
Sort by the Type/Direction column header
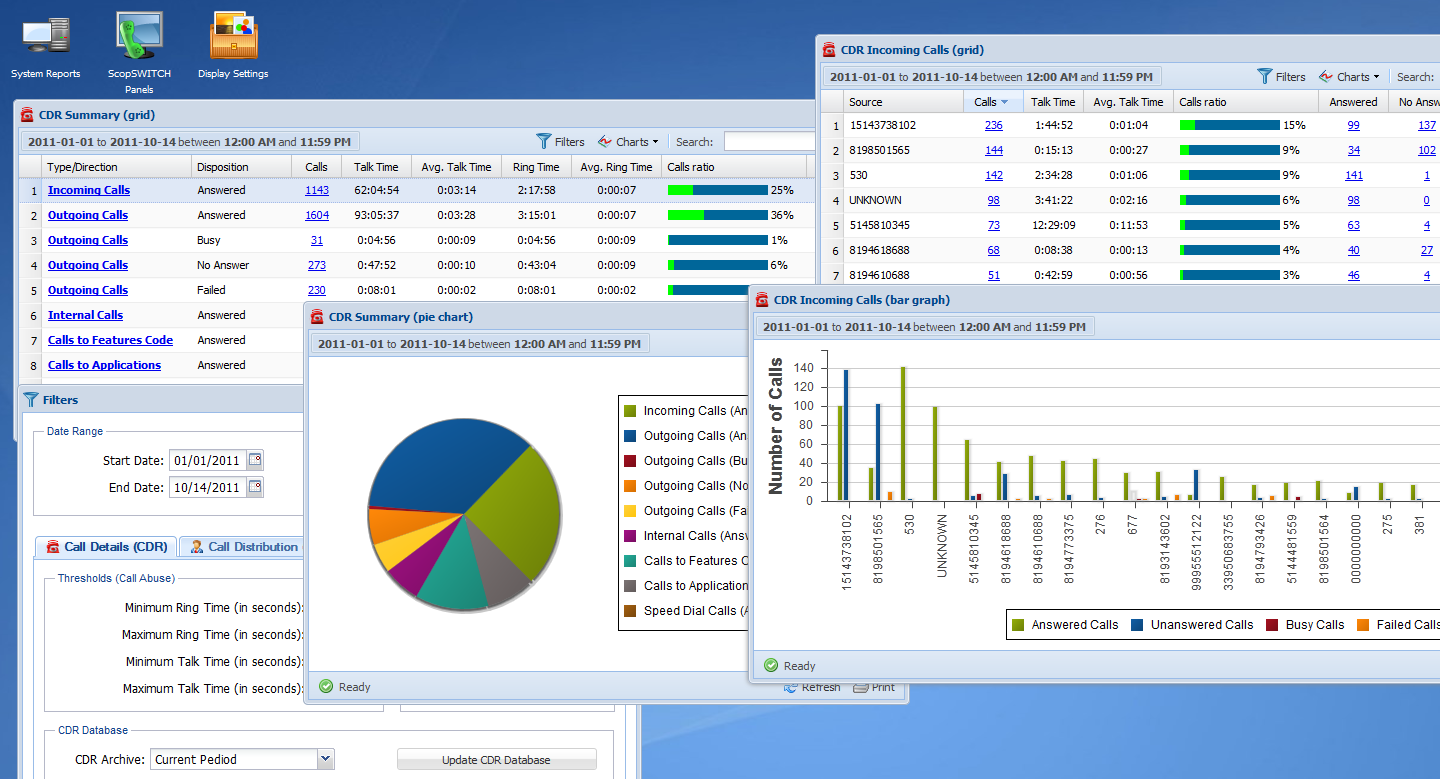click(x=117, y=167)
